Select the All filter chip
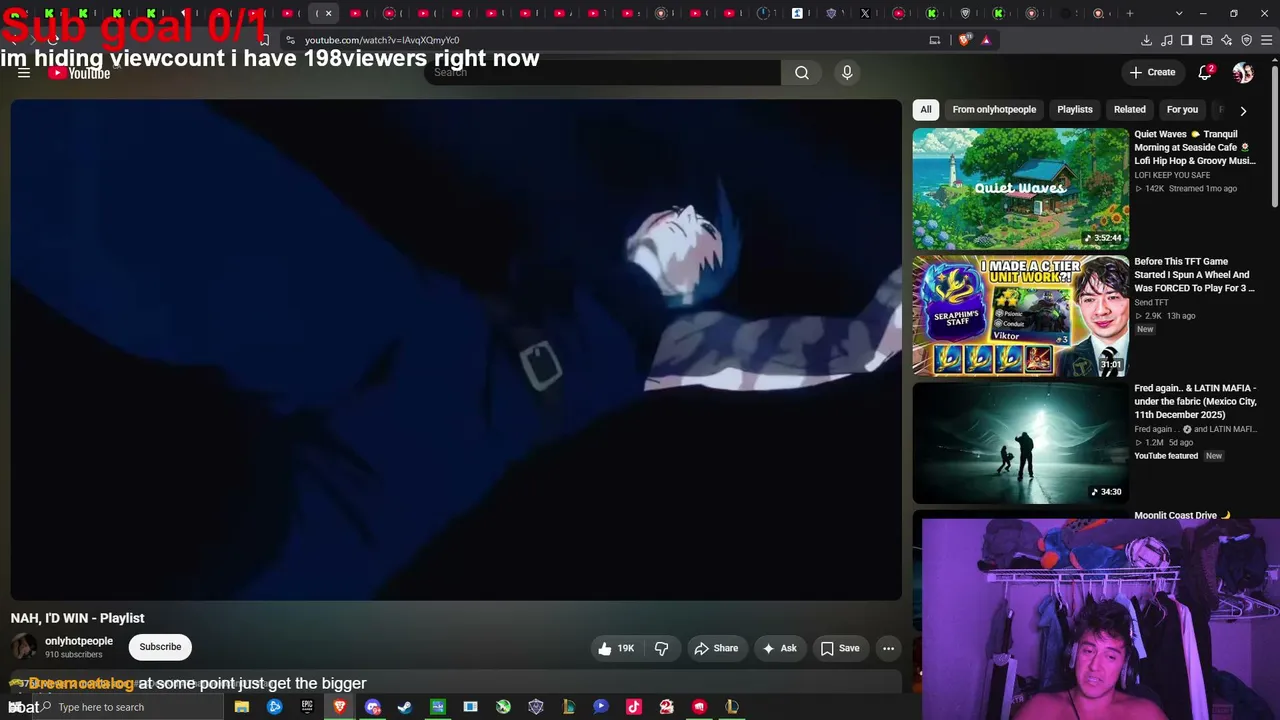The width and height of the screenshot is (1280, 720). coord(926,110)
